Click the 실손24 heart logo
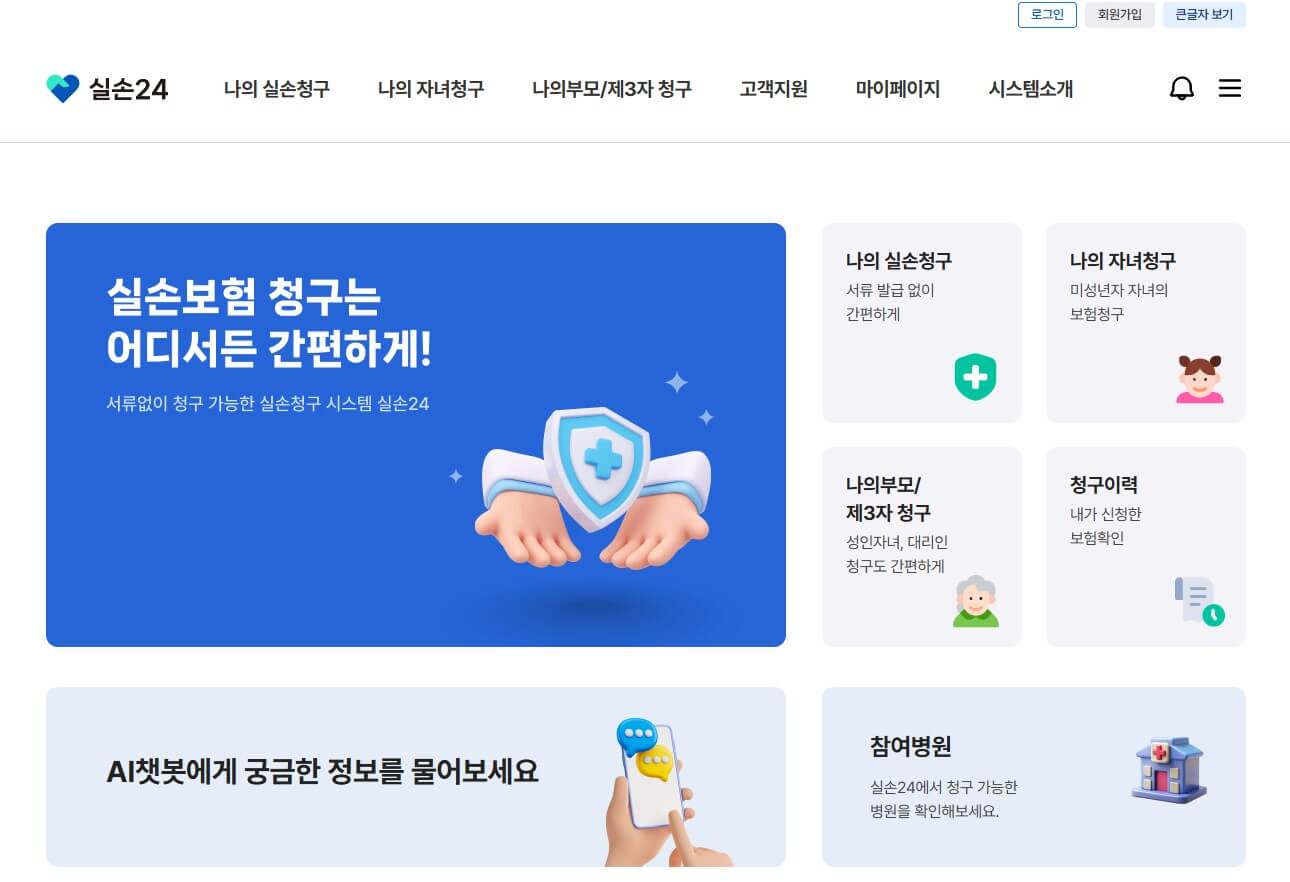This screenshot has width=1290, height=882. [63, 89]
